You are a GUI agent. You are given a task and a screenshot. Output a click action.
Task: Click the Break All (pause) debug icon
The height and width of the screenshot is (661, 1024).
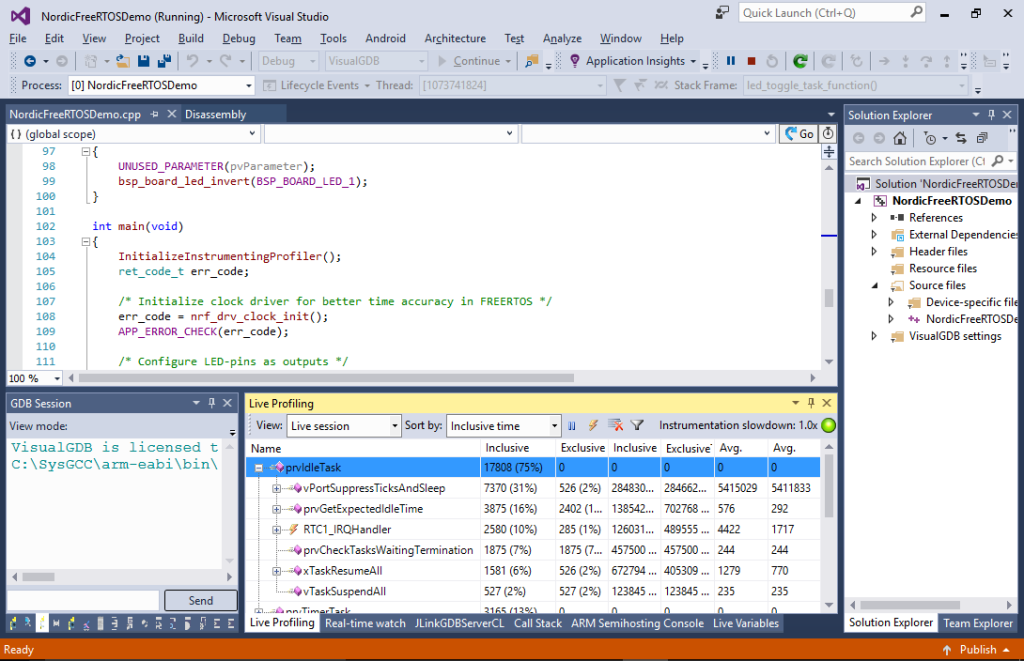(x=730, y=61)
